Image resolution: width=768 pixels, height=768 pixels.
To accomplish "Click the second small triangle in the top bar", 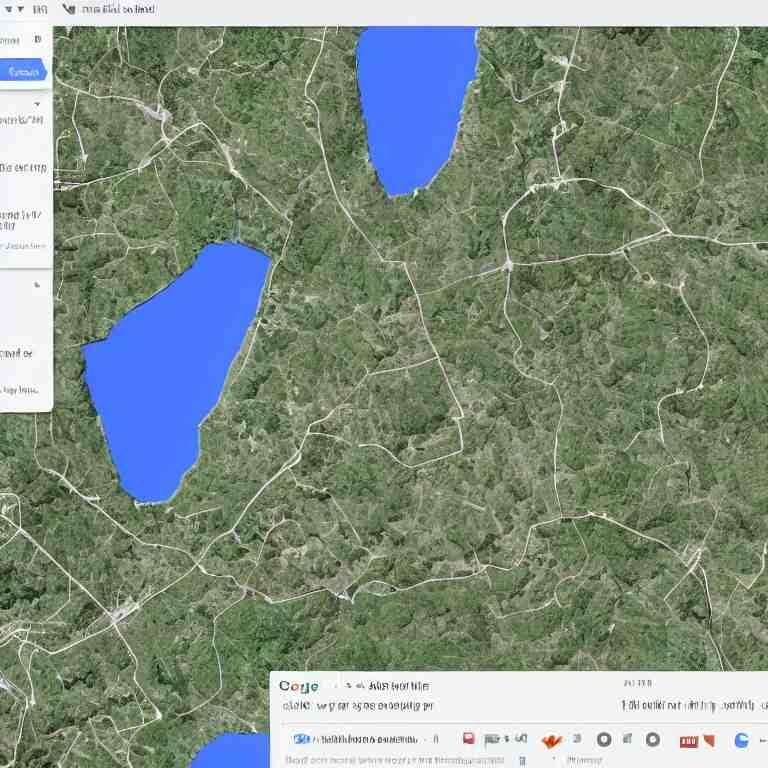I will [x=21, y=9].
